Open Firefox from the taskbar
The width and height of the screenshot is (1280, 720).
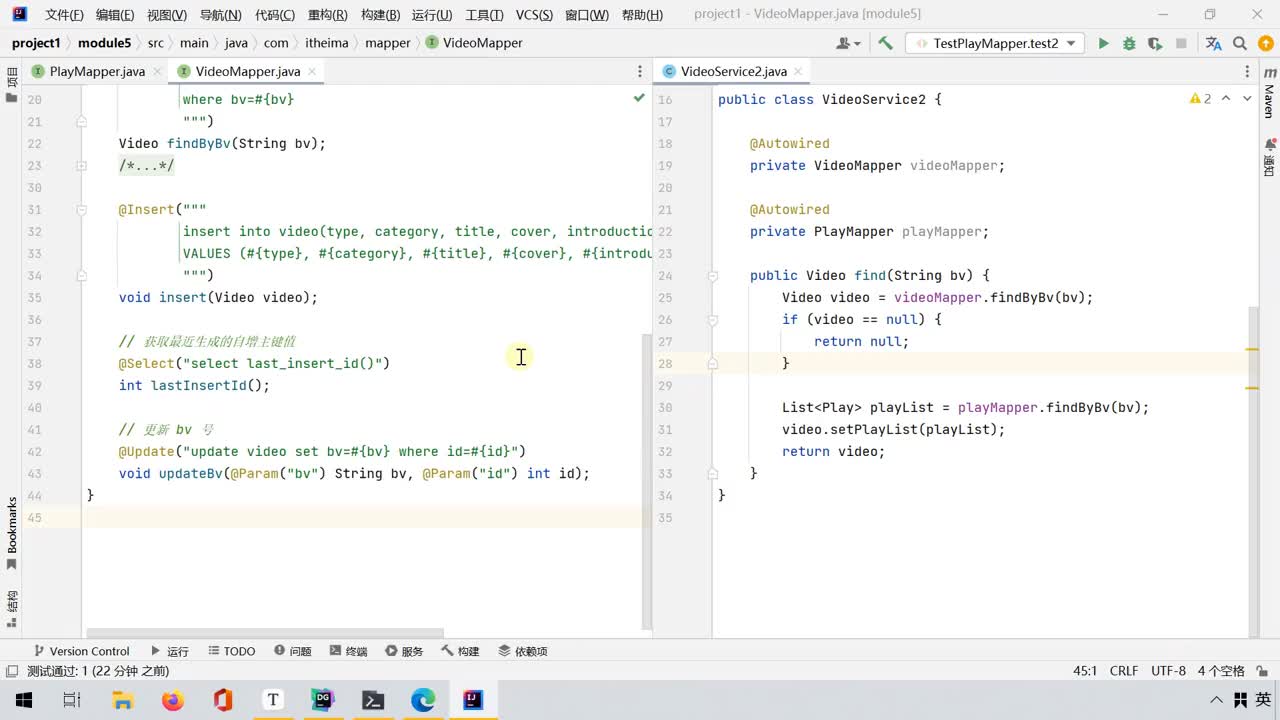pyautogui.click(x=172, y=700)
